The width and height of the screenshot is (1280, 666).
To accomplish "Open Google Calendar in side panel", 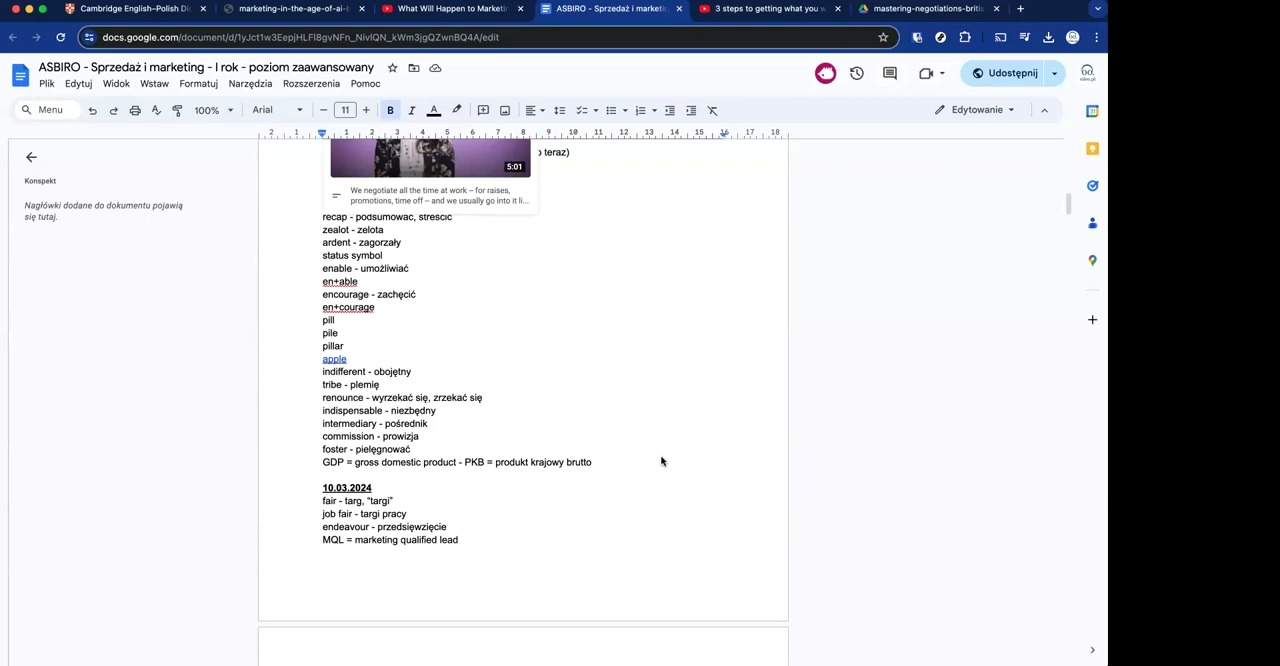I will pyautogui.click(x=1092, y=111).
